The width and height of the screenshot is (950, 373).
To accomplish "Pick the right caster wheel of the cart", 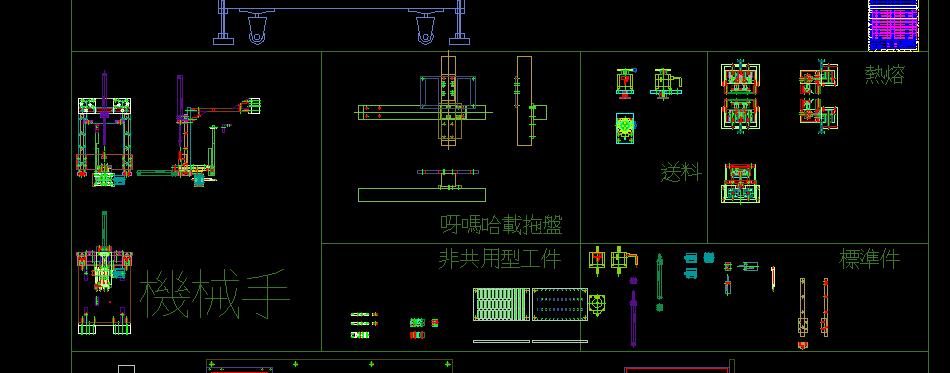I will [x=426, y=29].
